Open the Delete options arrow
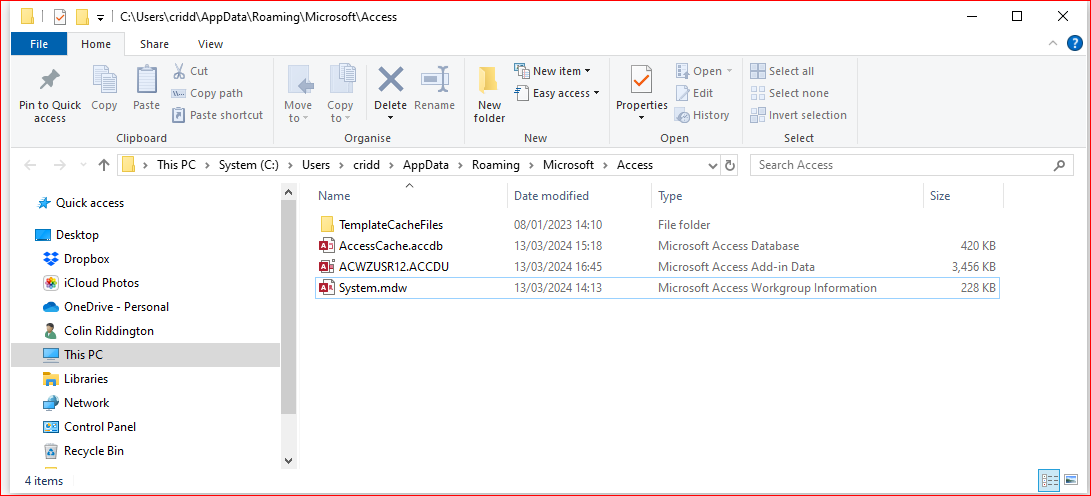Viewport: 1091px width, 496px height. tap(390, 118)
